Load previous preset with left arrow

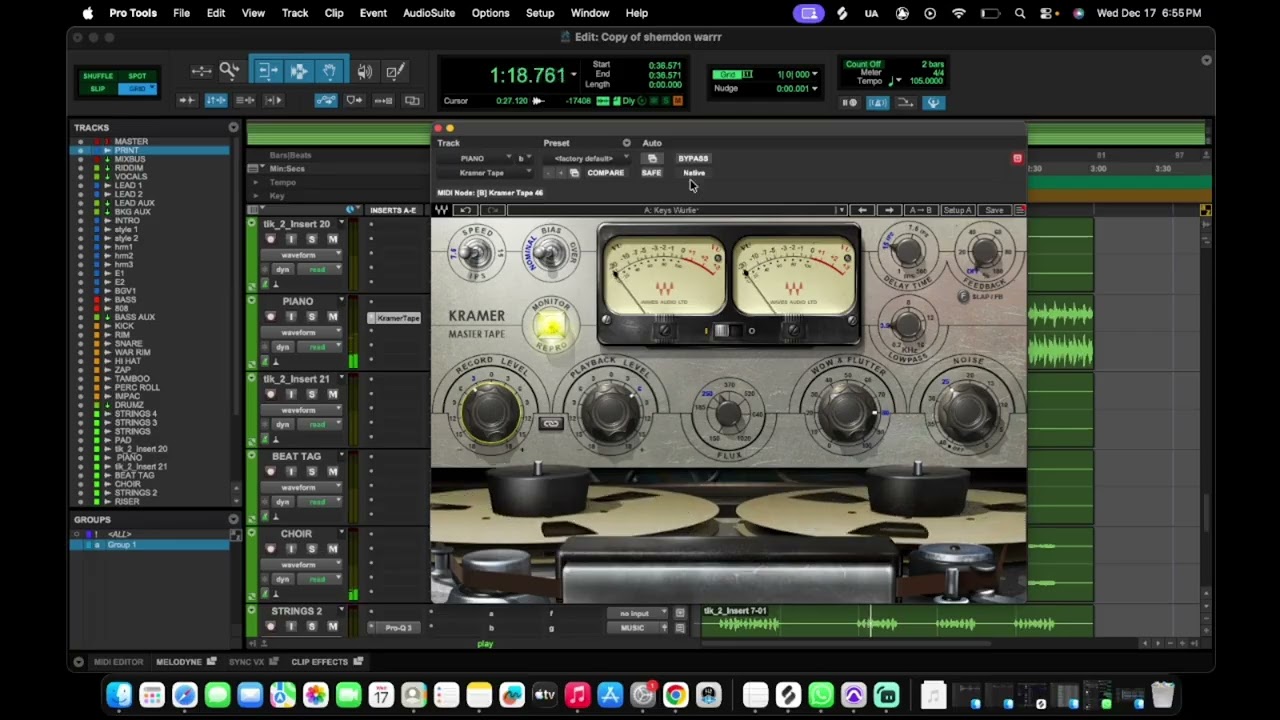tap(863, 210)
